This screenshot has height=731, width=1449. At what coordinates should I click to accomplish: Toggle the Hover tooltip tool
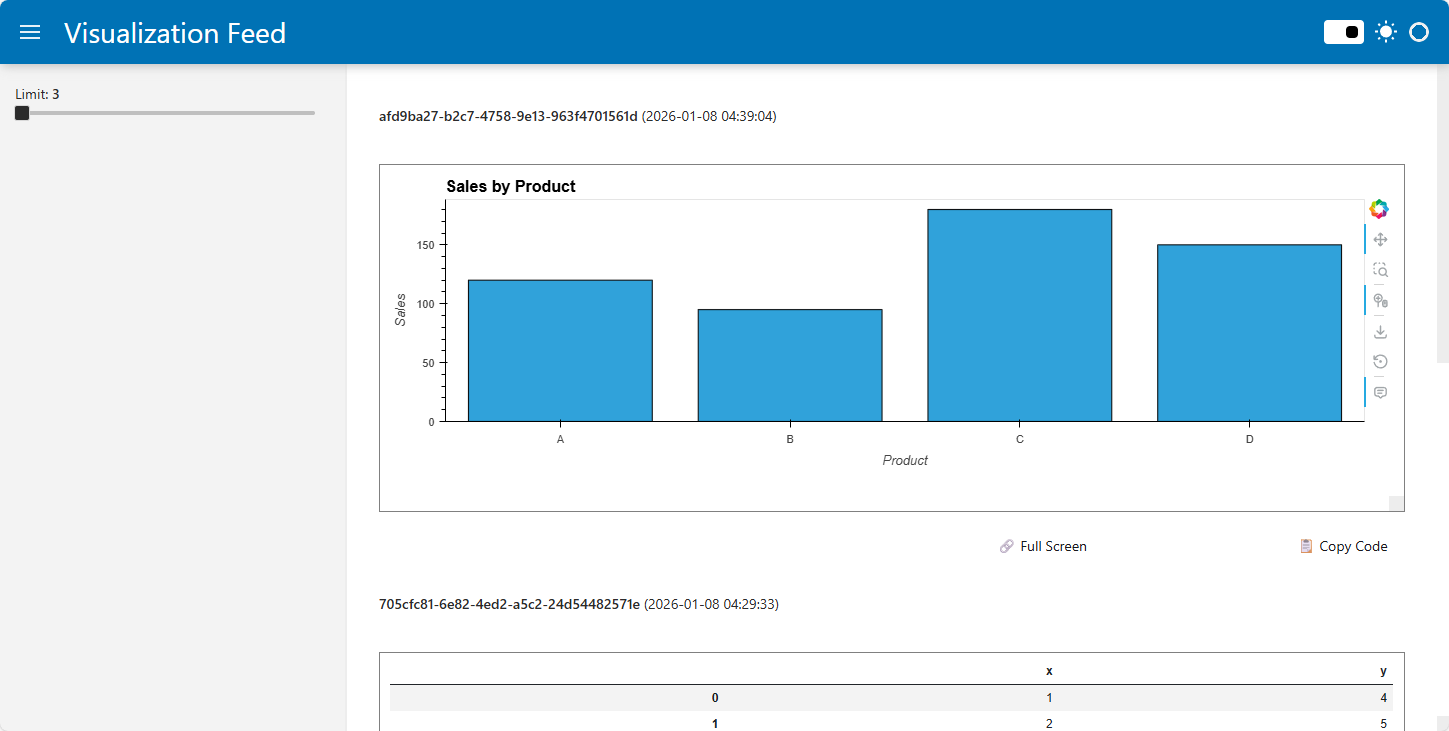pyautogui.click(x=1380, y=393)
